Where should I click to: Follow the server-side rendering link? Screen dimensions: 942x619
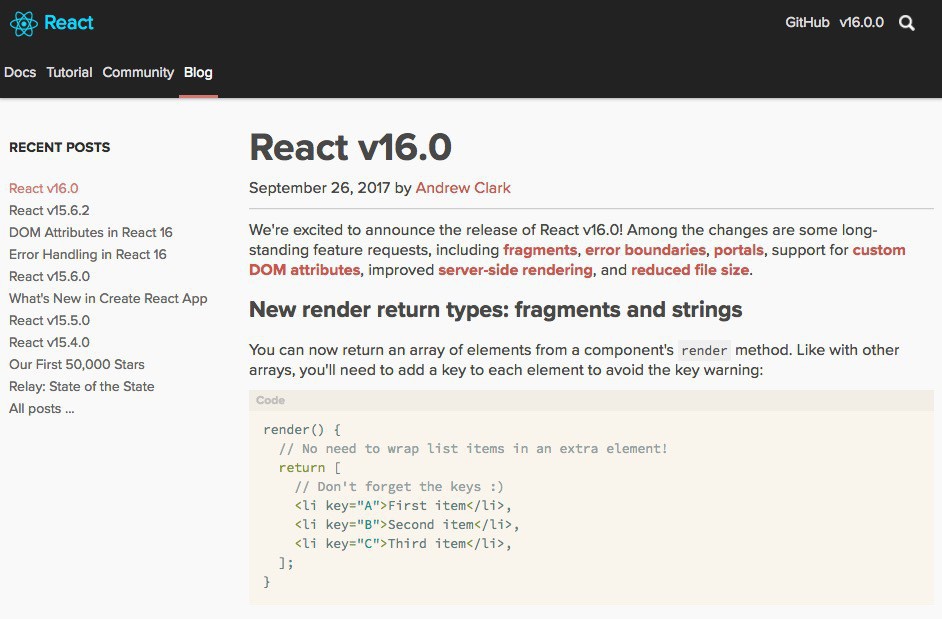[515, 270]
